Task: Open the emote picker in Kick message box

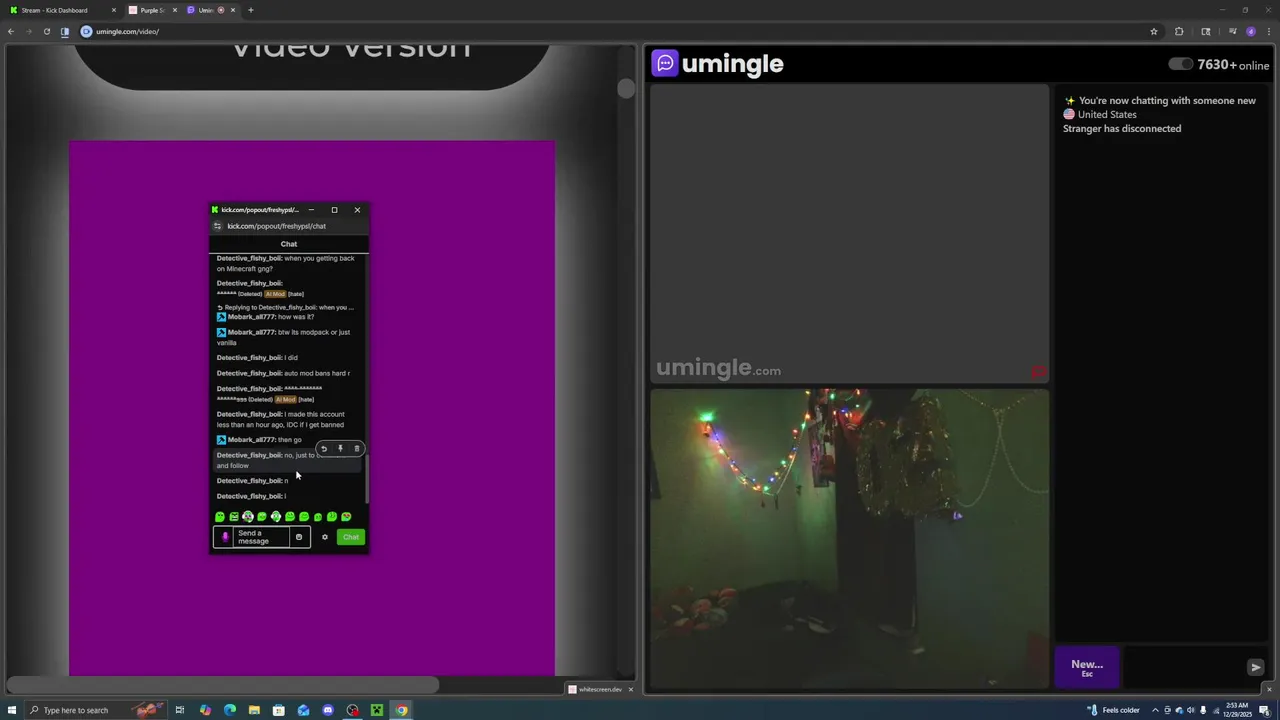Action: point(298,537)
